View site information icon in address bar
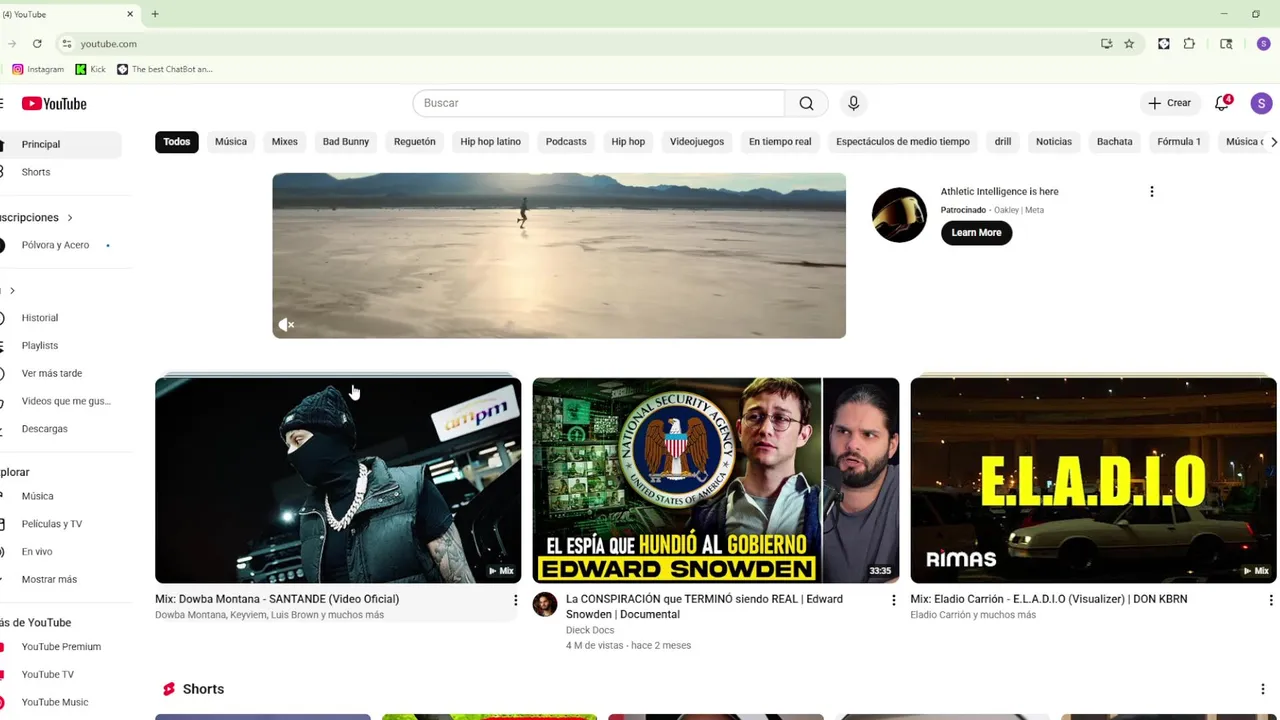Image resolution: width=1280 pixels, height=720 pixels. (x=66, y=44)
